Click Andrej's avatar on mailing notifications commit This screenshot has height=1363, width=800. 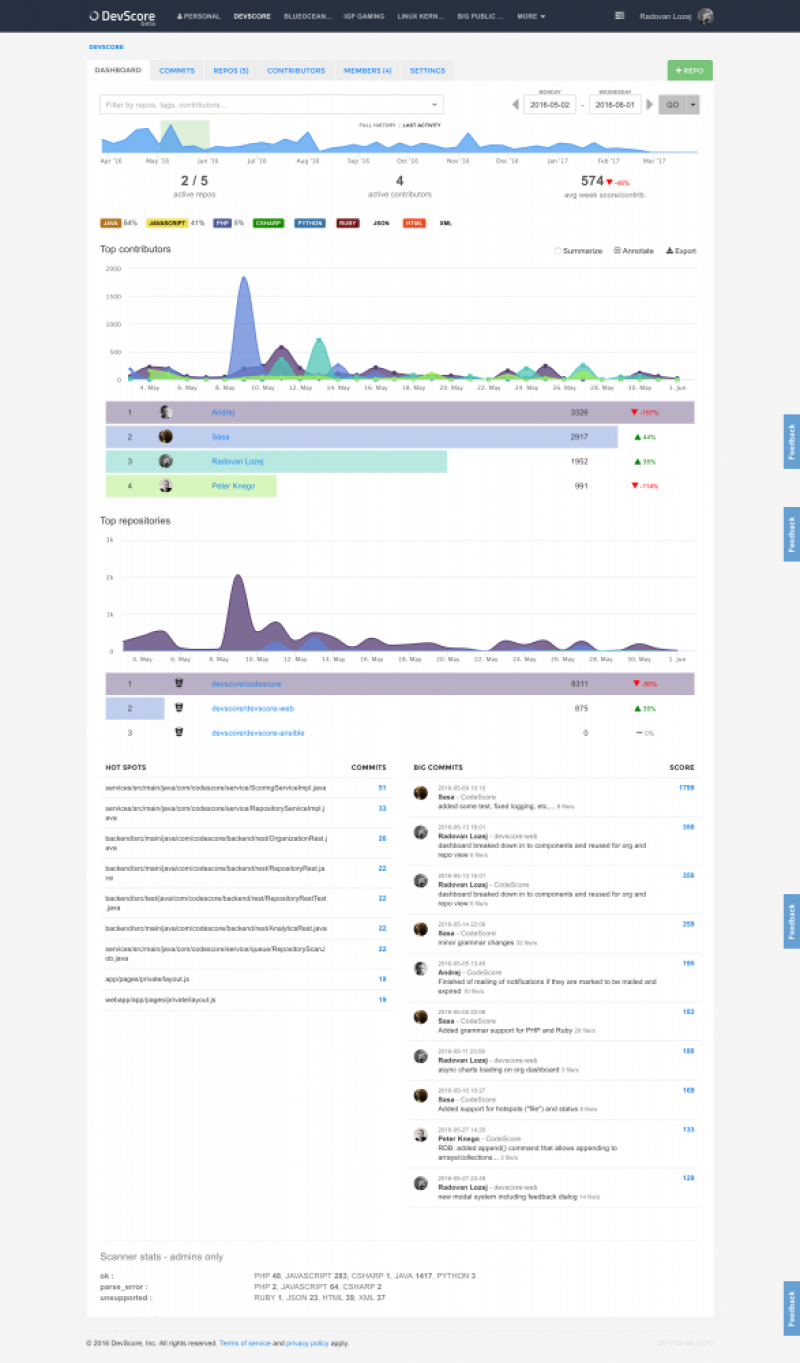click(421, 969)
